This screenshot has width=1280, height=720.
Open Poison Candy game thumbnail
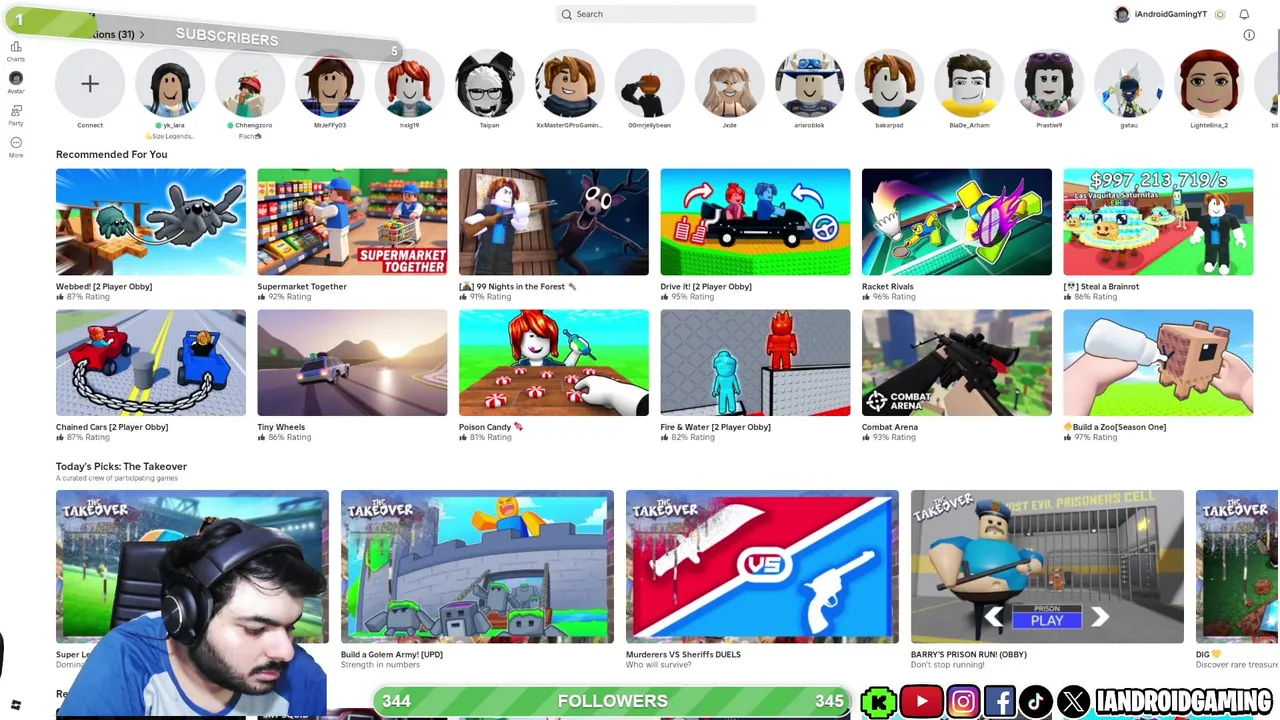[554, 363]
